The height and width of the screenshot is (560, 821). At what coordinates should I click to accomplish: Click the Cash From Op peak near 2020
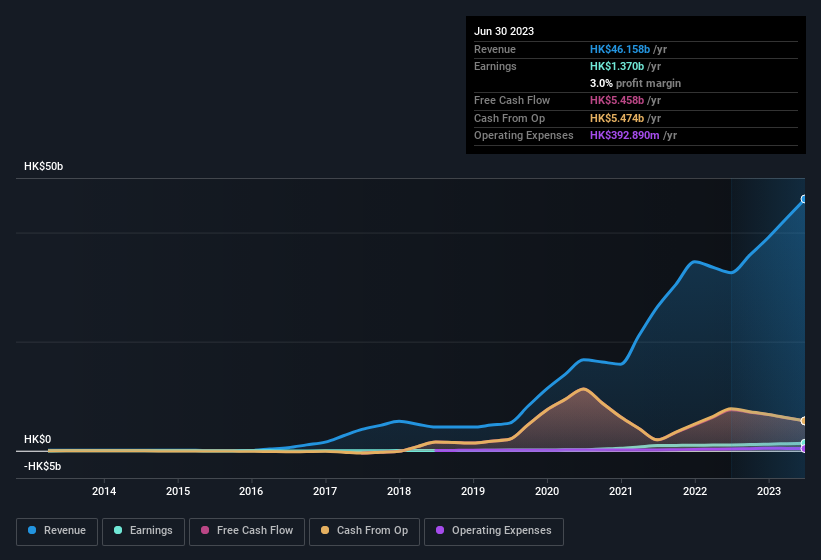click(x=584, y=389)
